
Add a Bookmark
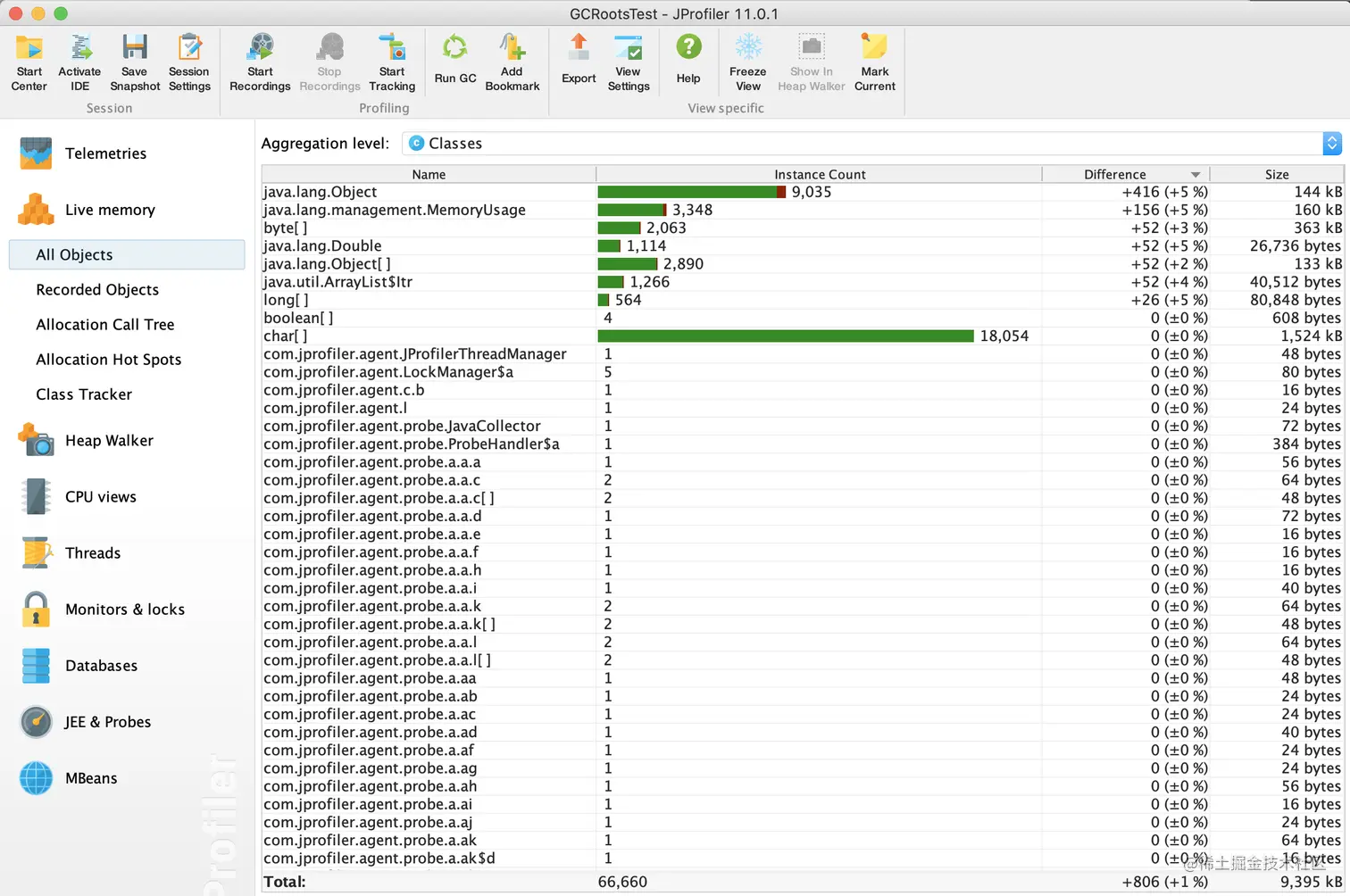512,62
